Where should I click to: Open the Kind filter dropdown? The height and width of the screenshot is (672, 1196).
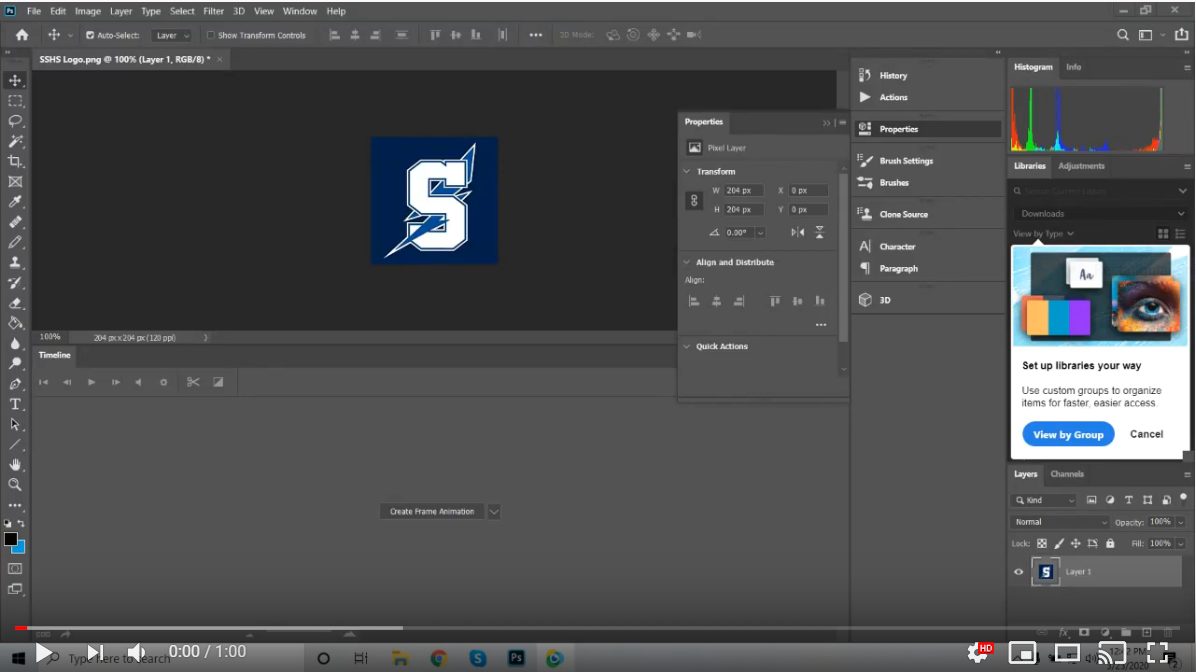pyautogui.click(x=1044, y=500)
